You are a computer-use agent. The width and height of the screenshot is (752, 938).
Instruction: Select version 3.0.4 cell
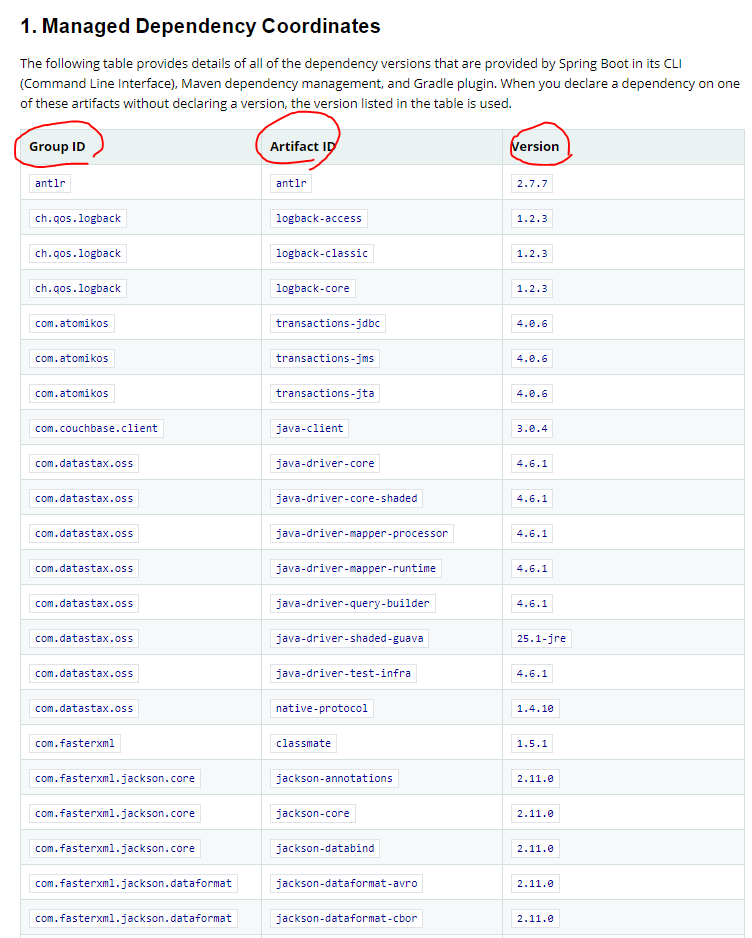click(532, 428)
